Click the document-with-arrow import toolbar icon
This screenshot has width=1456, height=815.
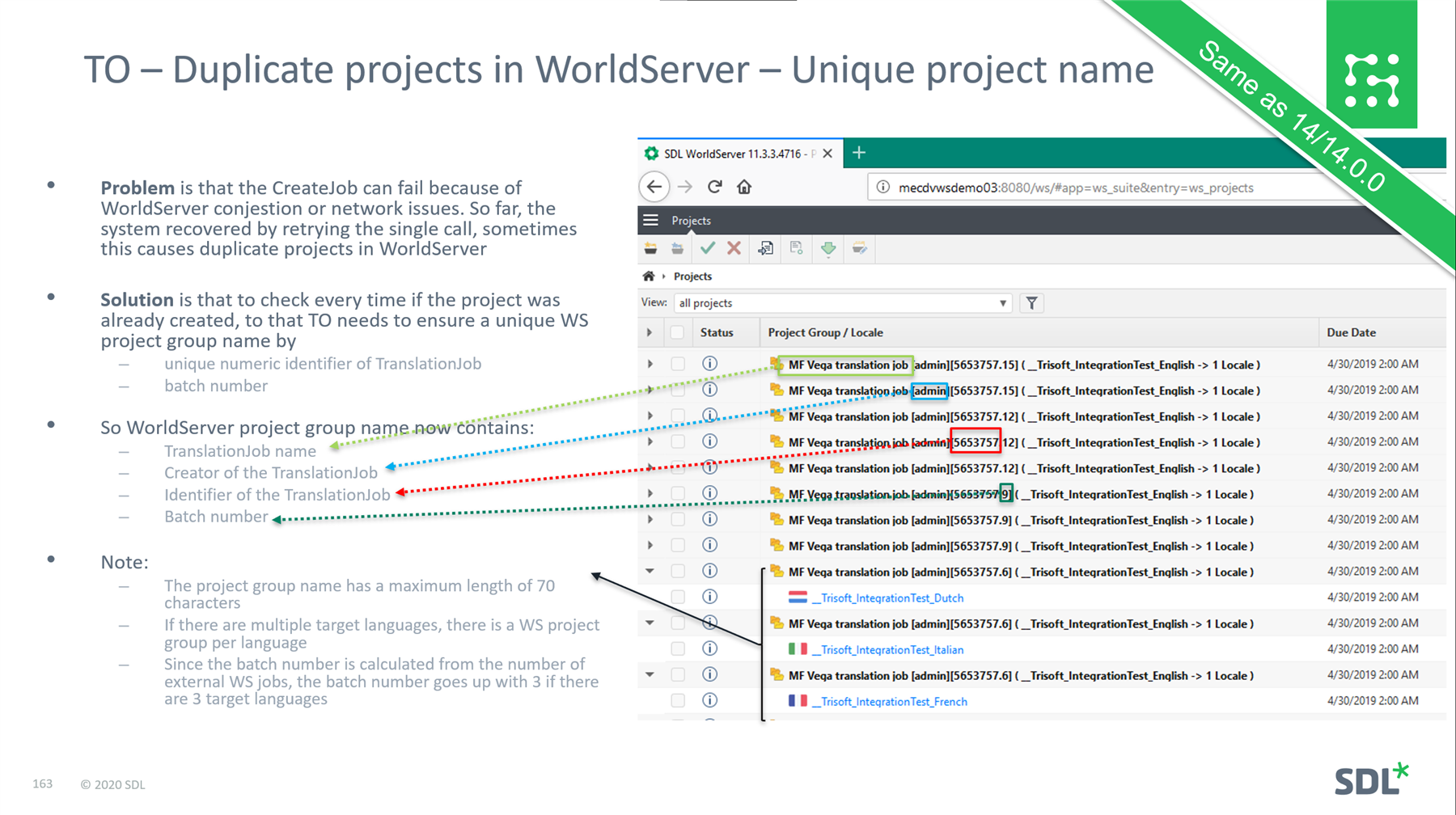tap(765, 248)
